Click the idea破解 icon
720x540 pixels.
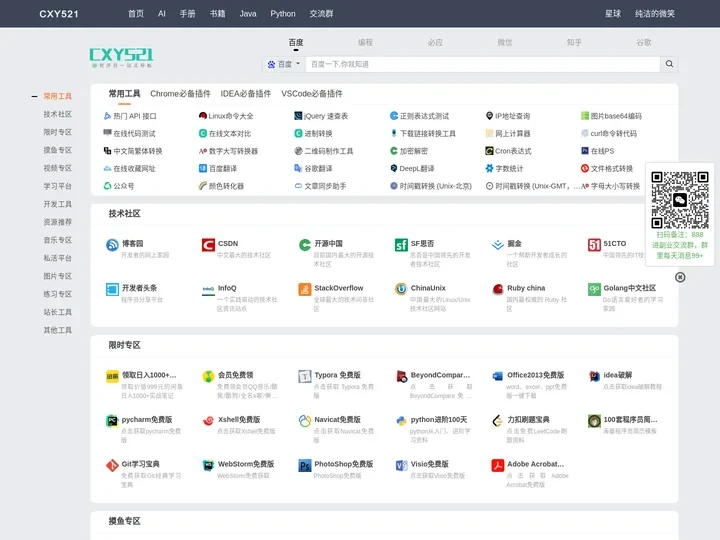594,377
